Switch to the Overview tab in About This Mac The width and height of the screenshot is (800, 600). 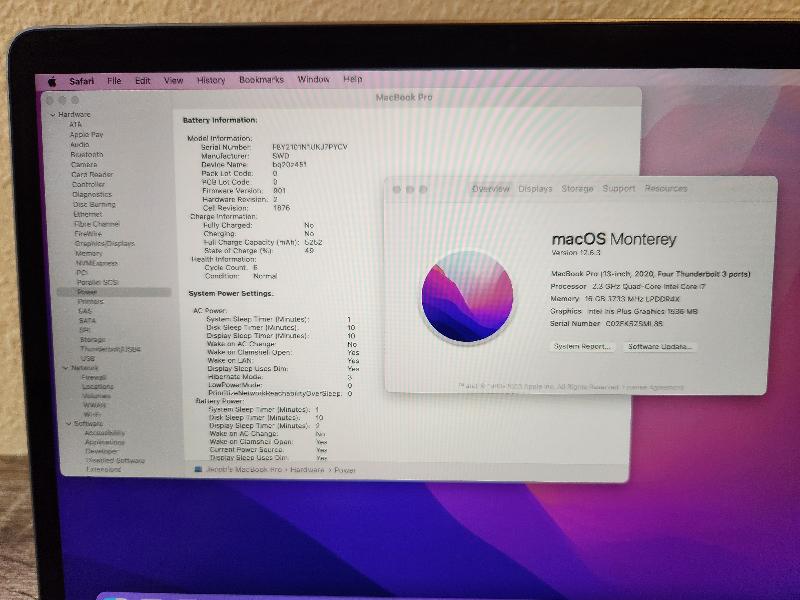tap(490, 189)
